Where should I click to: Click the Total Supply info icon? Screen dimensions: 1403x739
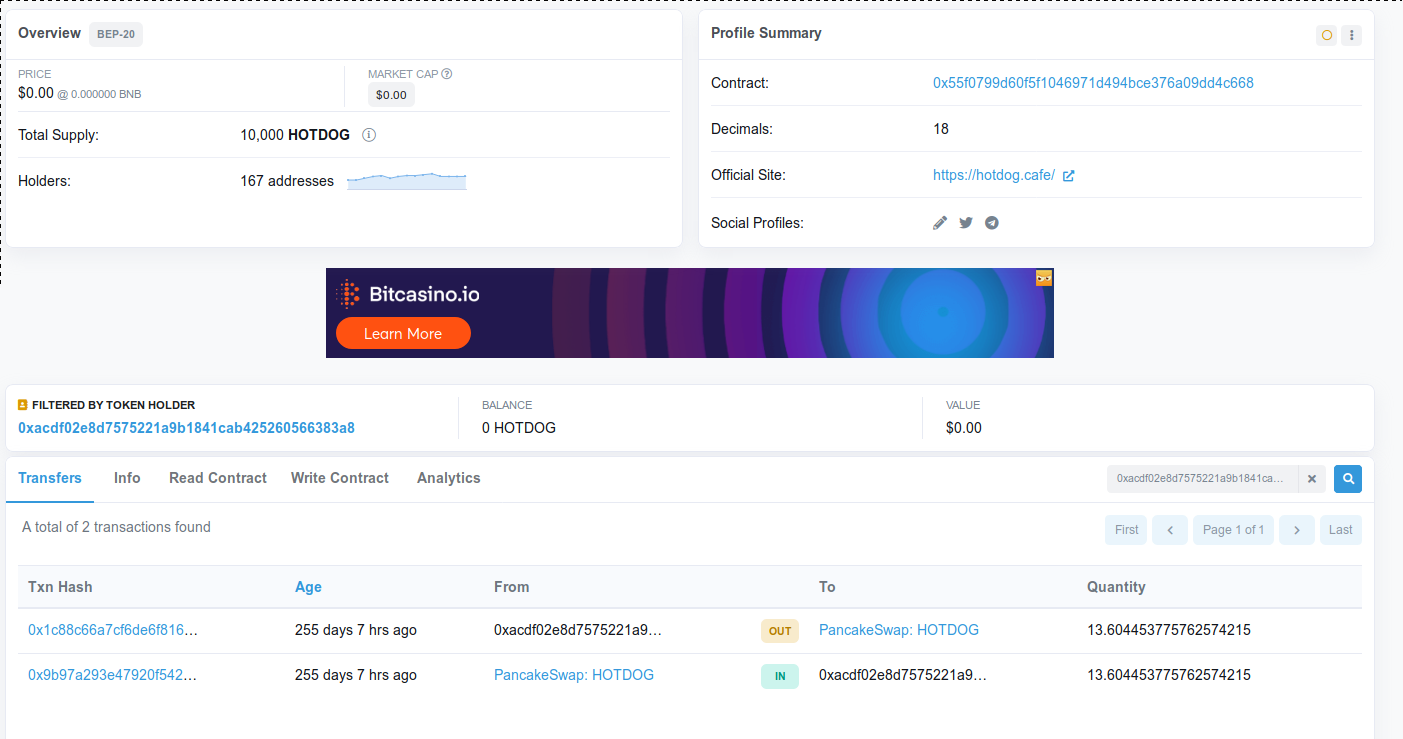click(369, 135)
